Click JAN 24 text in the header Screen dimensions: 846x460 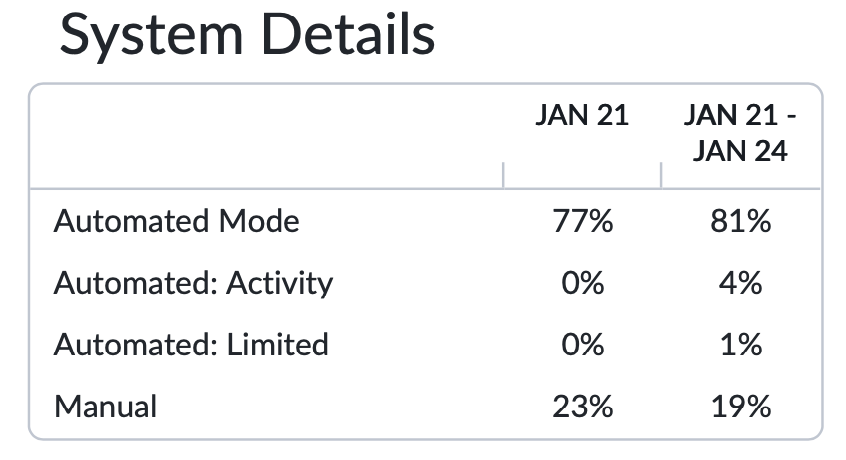[740, 151]
